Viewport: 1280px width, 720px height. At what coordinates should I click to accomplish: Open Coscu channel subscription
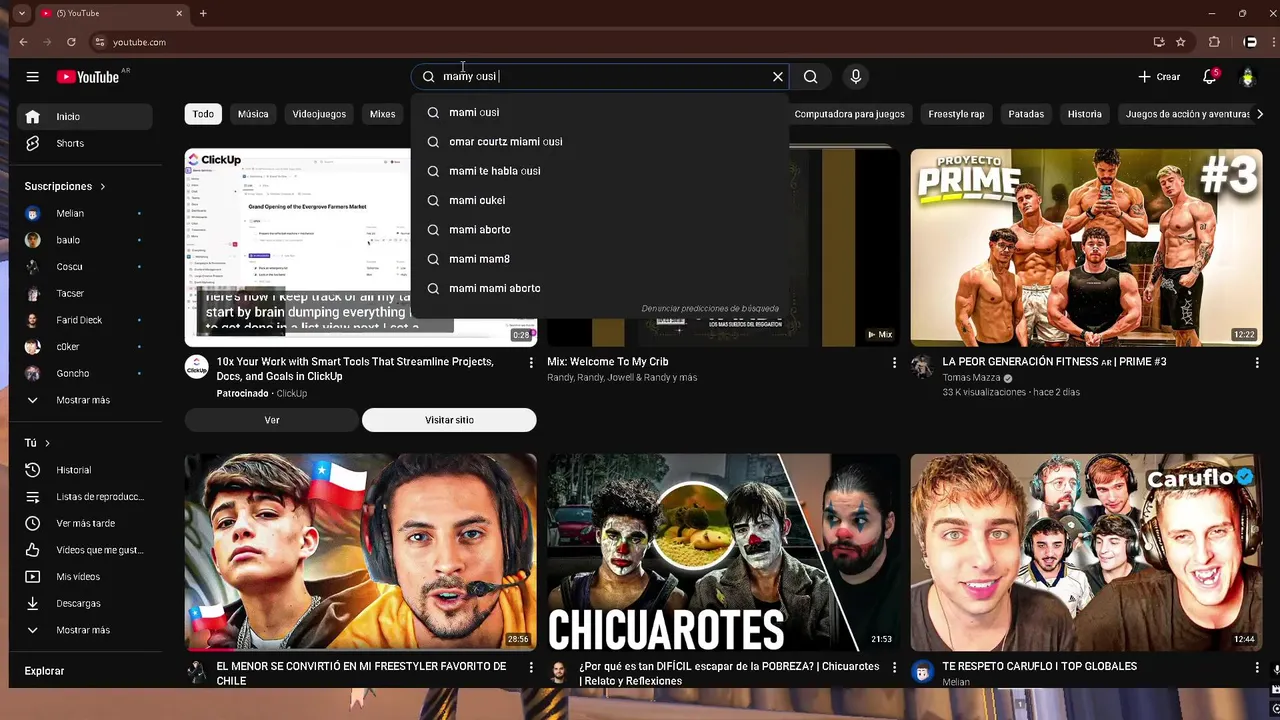pyautogui.click(x=87, y=267)
